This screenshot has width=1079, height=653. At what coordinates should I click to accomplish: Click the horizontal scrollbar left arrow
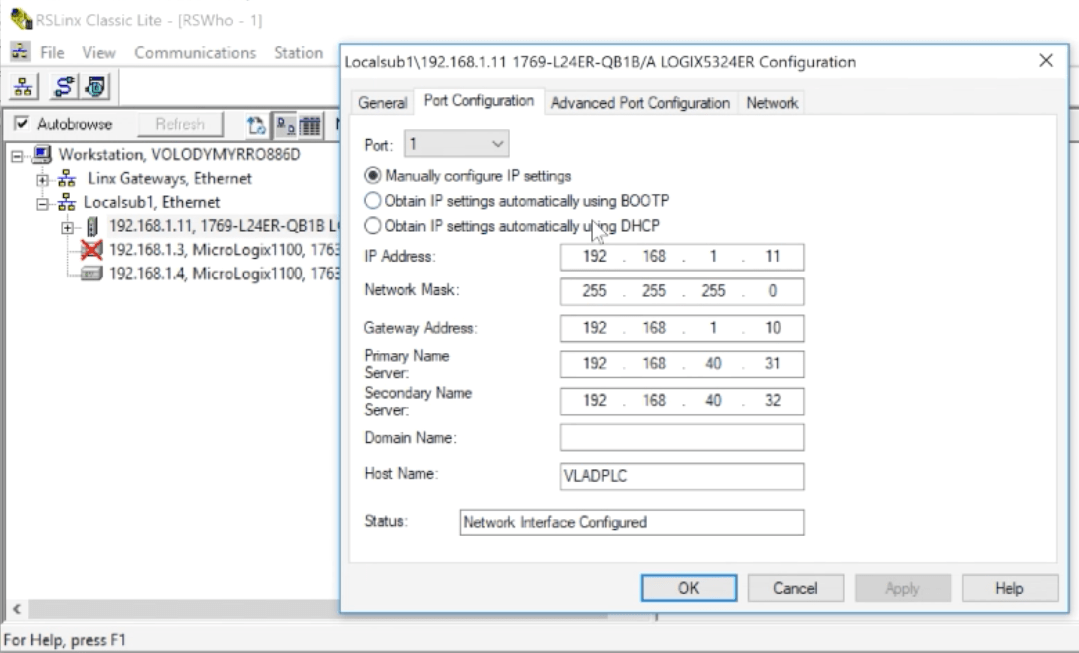coord(17,609)
